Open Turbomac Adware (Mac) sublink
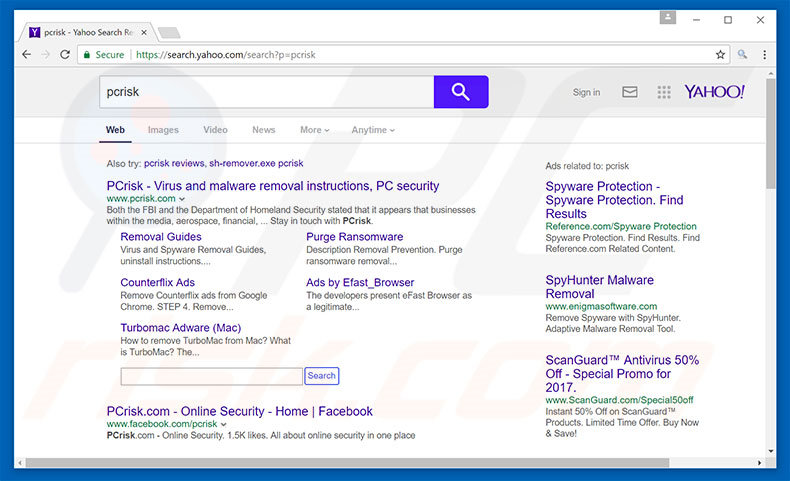The width and height of the screenshot is (790, 481). 181,328
